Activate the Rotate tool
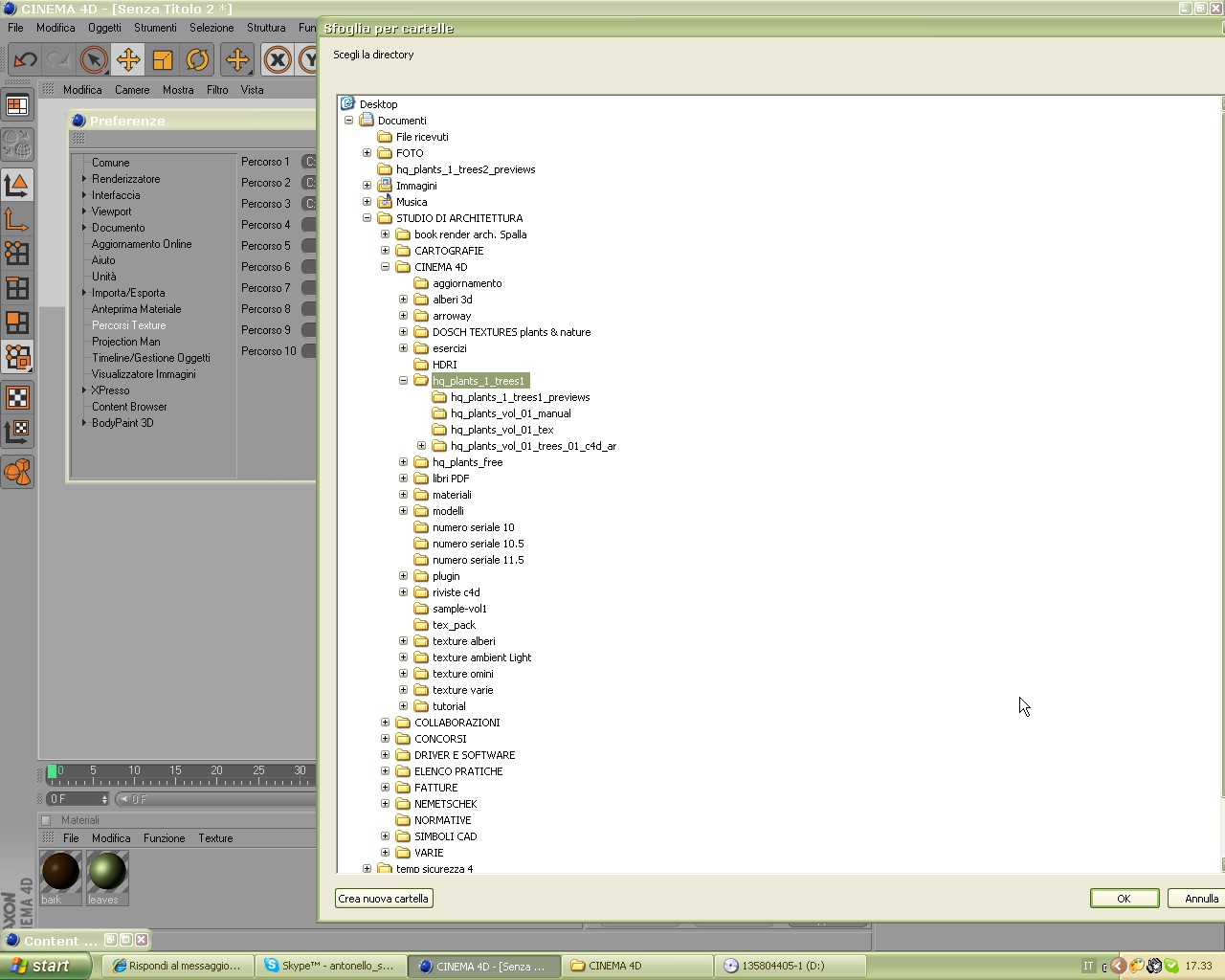The image size is (1225, 980). [x=196, y=60]
